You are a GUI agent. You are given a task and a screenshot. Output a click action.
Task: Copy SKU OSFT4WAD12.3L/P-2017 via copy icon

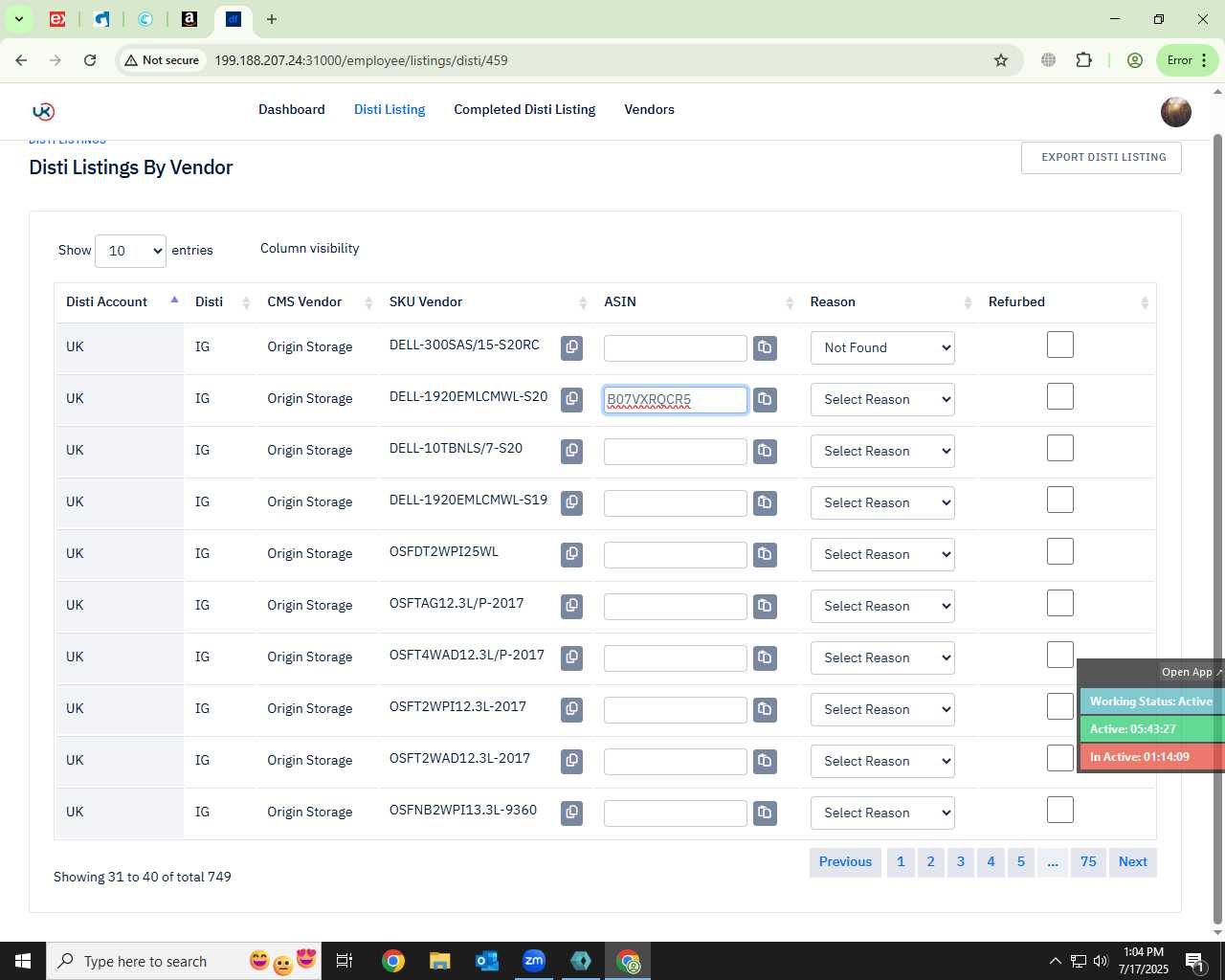[571, 657]
